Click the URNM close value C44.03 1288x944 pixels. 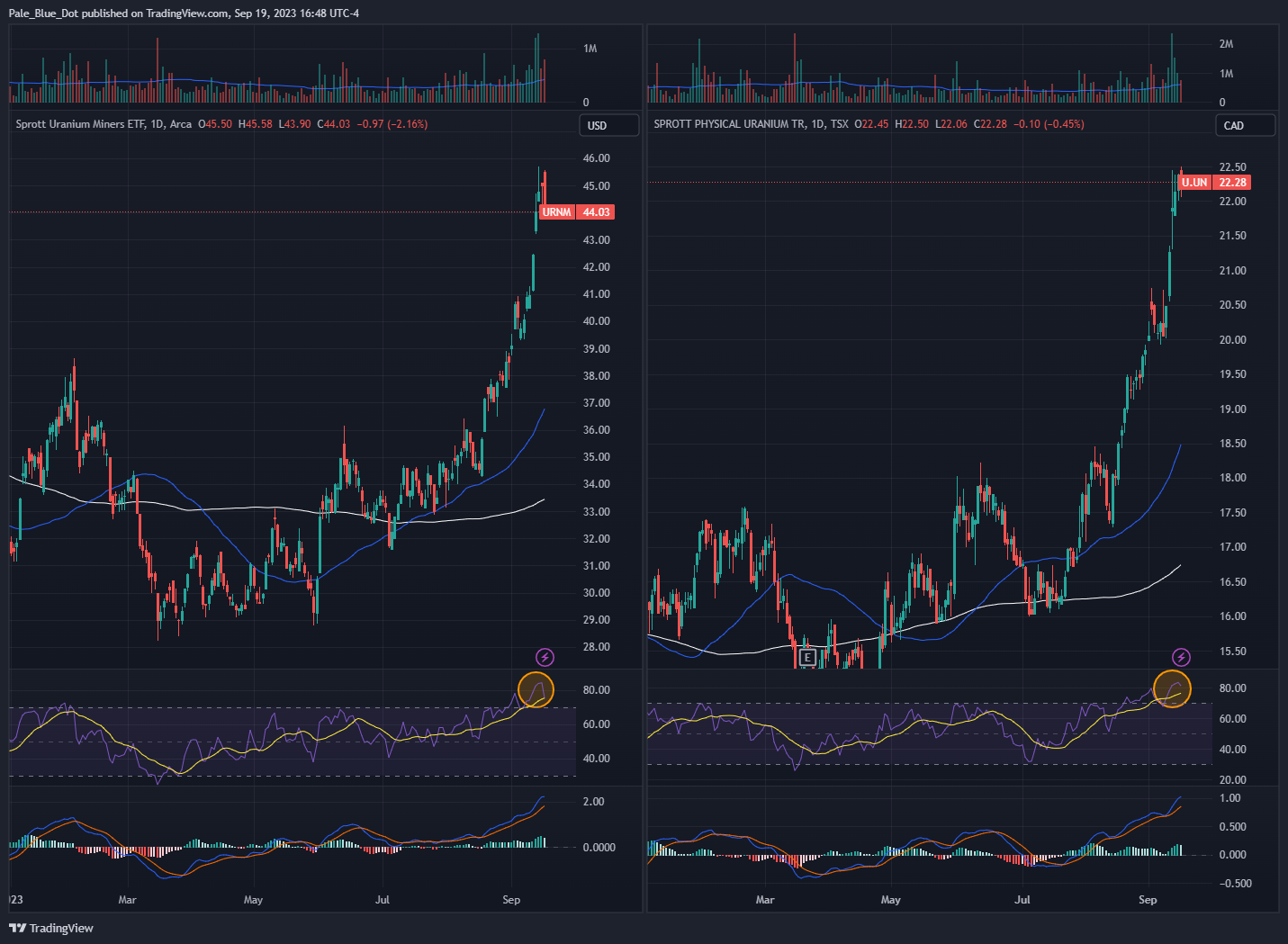tap(334, 124)
